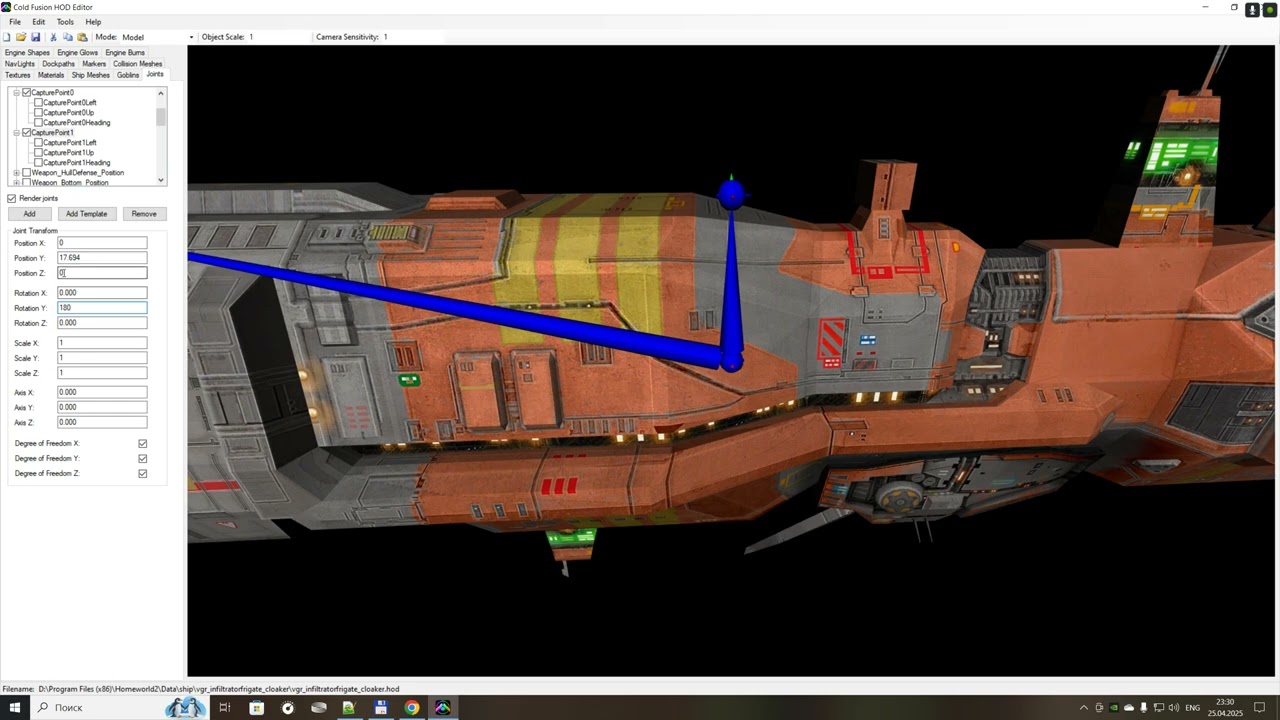Click the Position Y input field
This screenshot has width=1280, height=720.
(x=102, y=258)
